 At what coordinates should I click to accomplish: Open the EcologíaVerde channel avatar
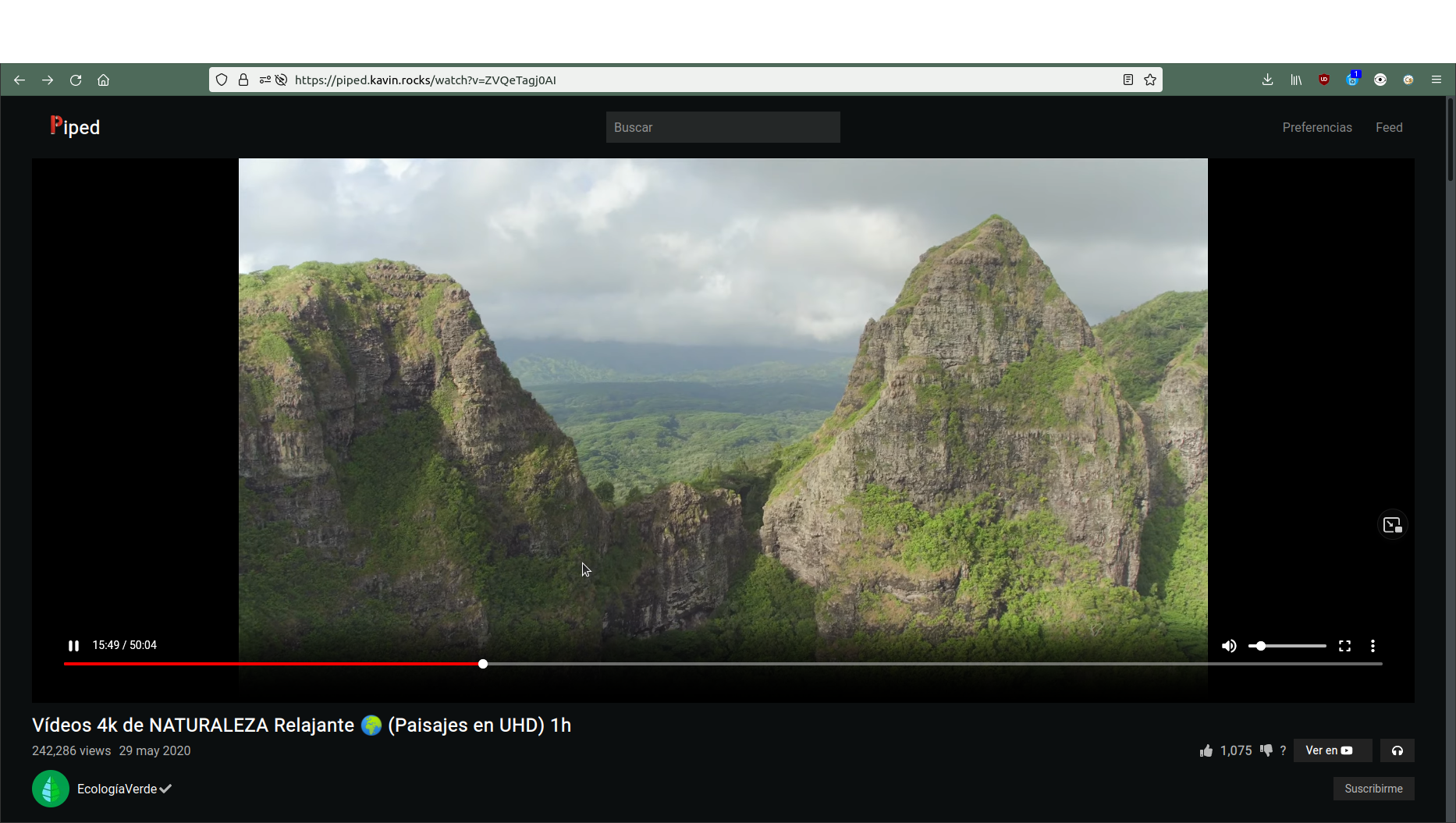[x=51, y=789]
